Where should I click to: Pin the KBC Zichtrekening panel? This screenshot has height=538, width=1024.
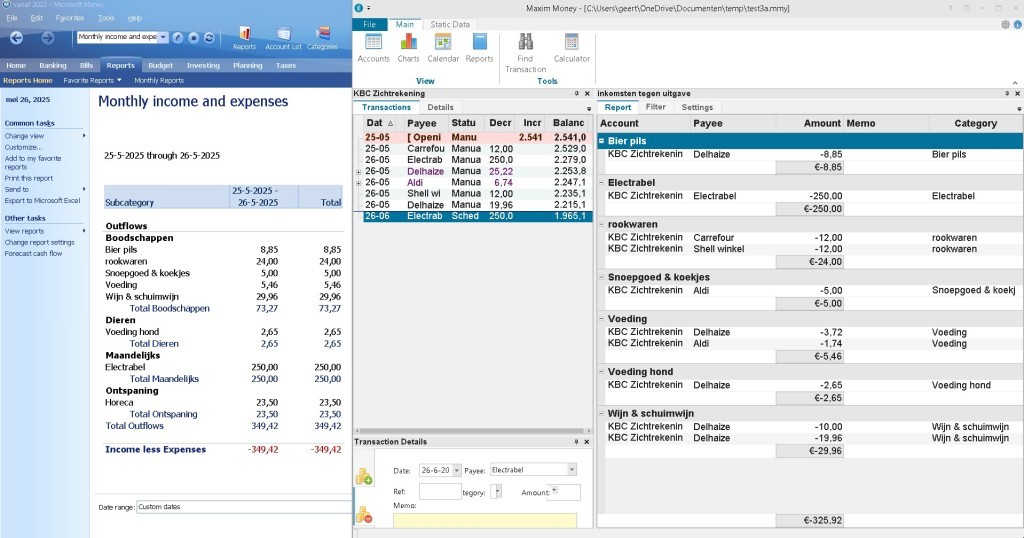(576, 93)
